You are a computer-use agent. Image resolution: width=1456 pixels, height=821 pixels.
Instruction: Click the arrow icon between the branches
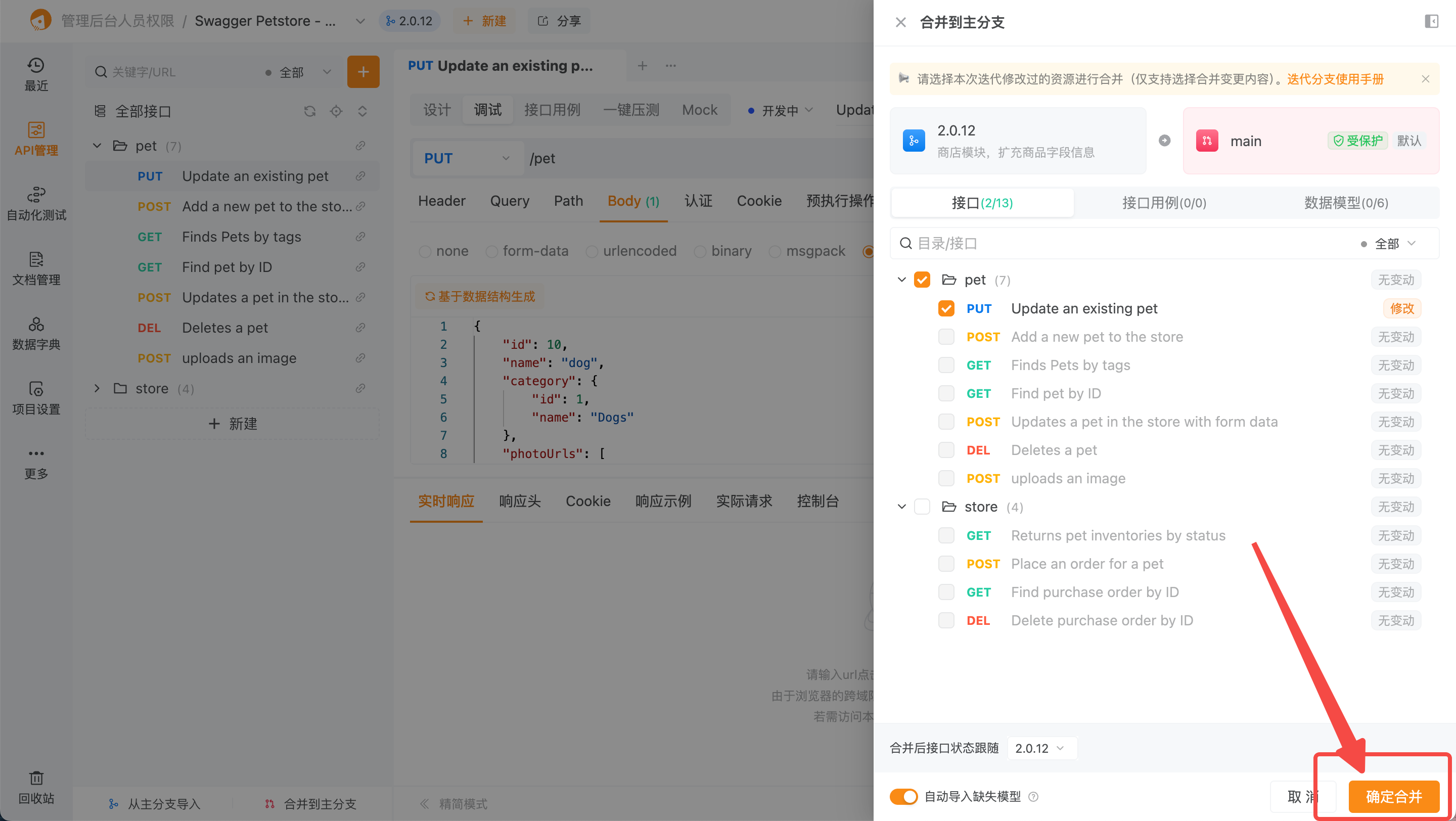click(1164, 141)
